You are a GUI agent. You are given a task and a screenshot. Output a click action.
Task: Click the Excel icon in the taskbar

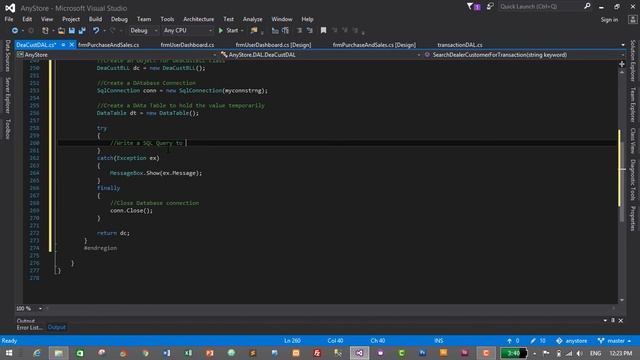[188, 353]
